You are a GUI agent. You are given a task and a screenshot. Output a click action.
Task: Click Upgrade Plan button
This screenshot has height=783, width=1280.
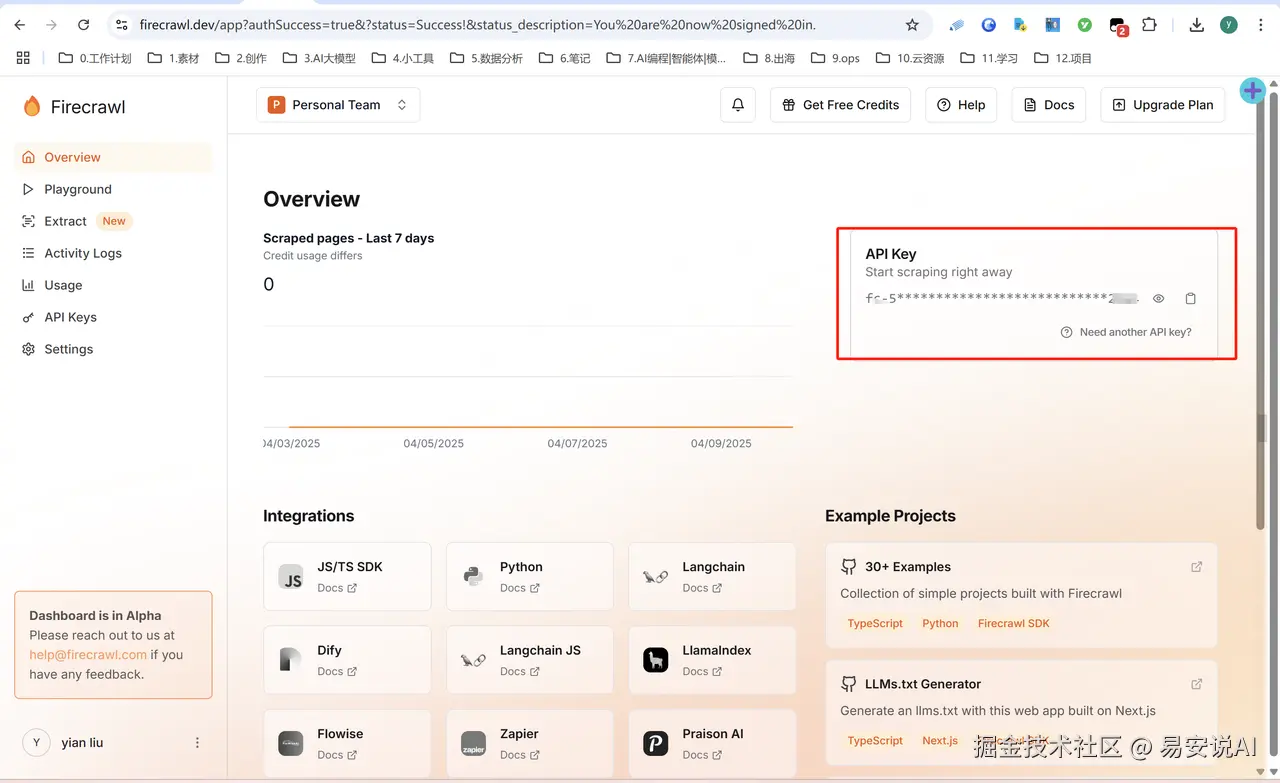coord(1163,105)
